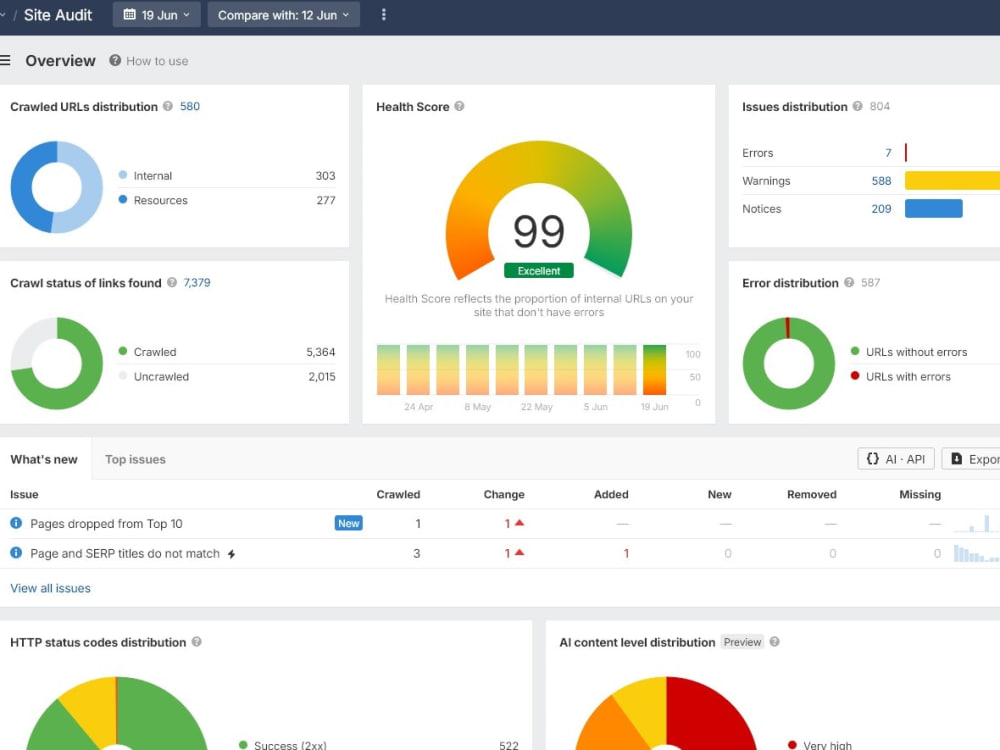
Task: Click info icon for Page and SERP titles issue
Action: pos(16,553)
